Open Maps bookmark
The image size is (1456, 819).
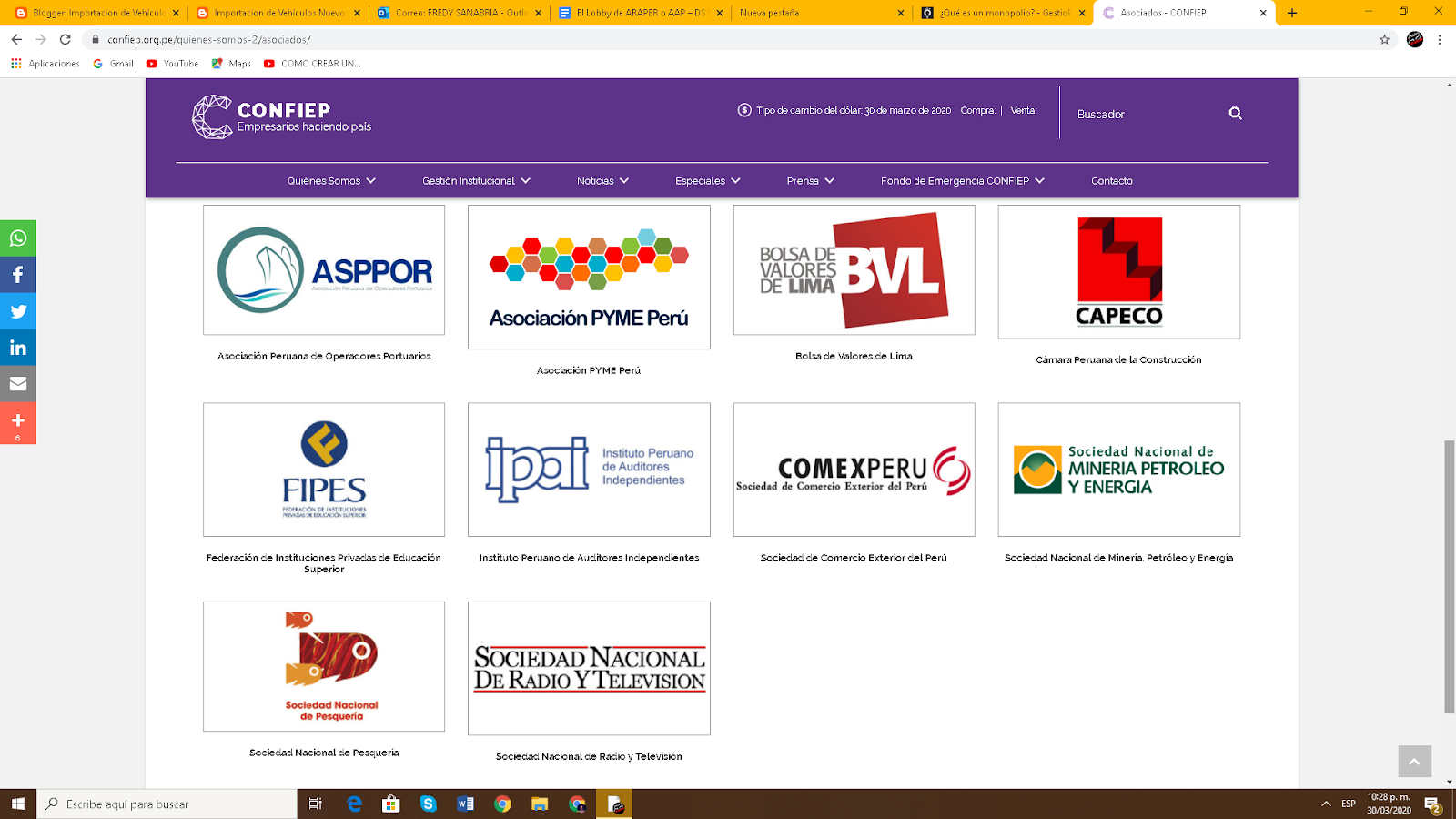231,64
